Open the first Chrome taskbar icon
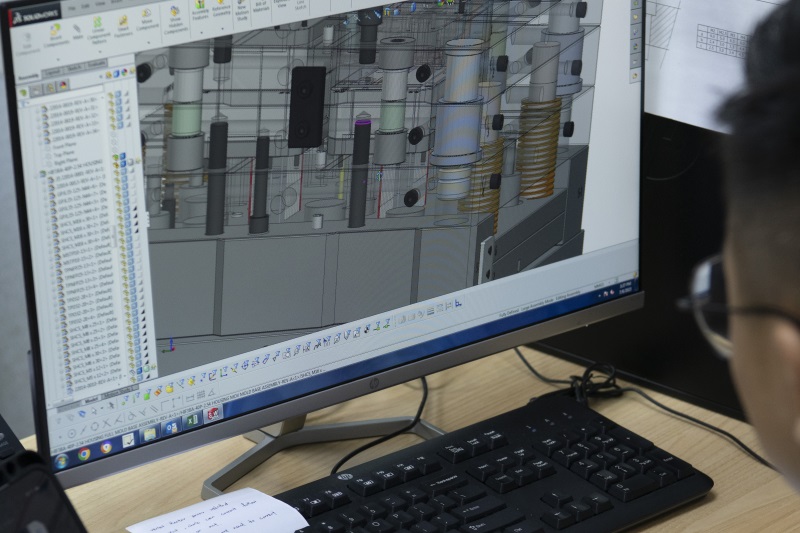Viewport: 800px width, 533px height. point(84,454)
